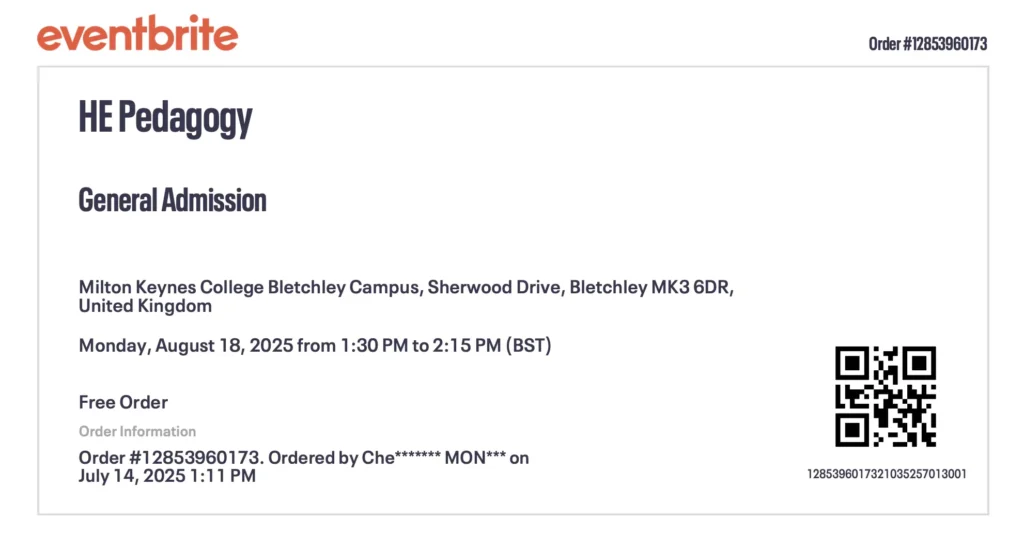Image resolution: width=1024 pixels, height=535 pixels.
Task: Click the 1:30 PM start time
Action: click(373, 346)
